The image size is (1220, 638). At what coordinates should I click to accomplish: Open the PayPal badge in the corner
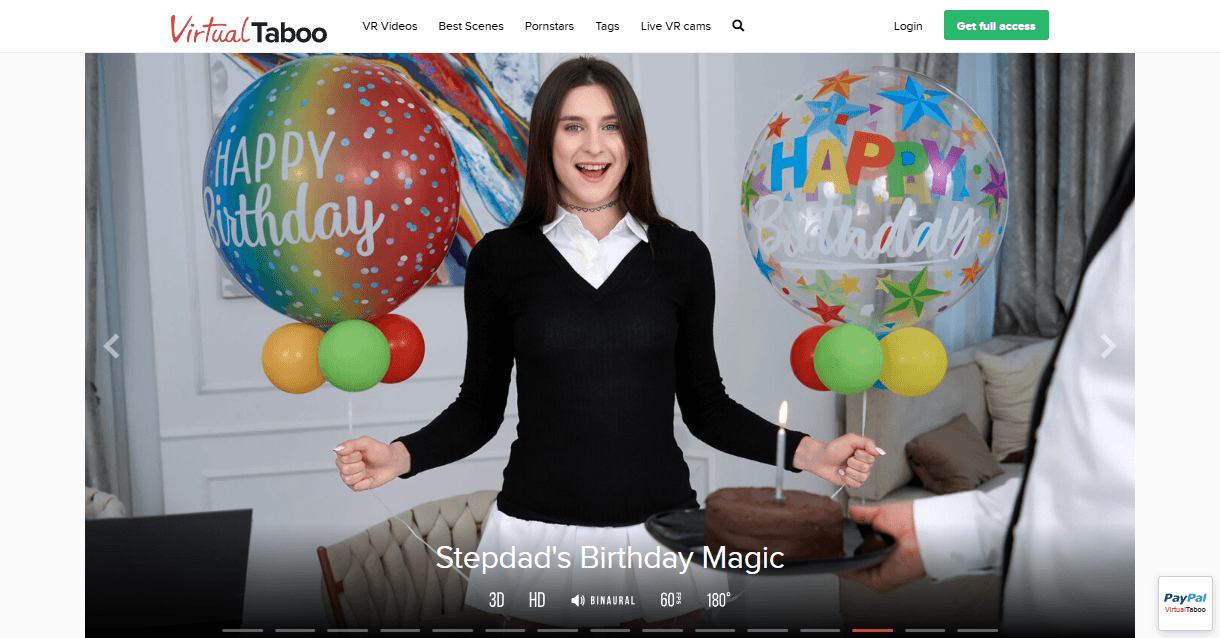click(x=1185, y=603)
